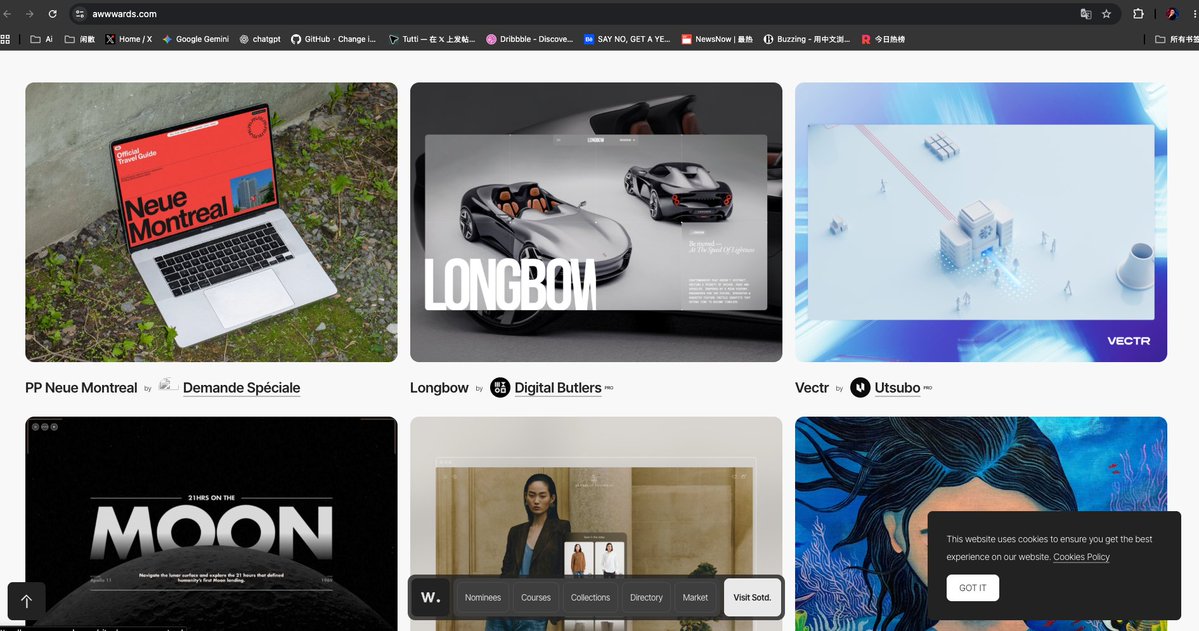Open the Nominees menu item
The image size is (1199, 631).
tap(483, 597)
